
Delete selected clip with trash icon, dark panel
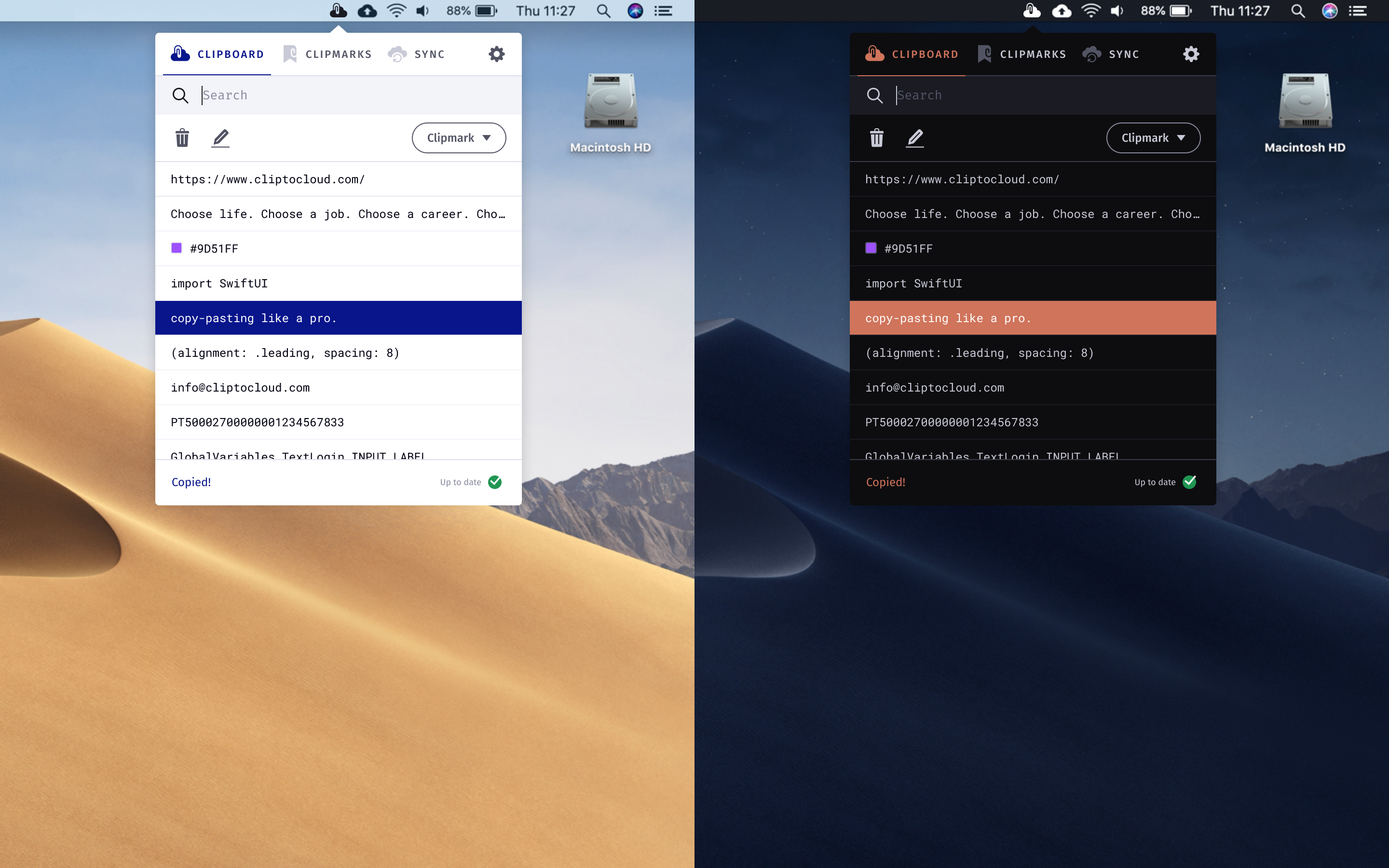tap(876, 138)
